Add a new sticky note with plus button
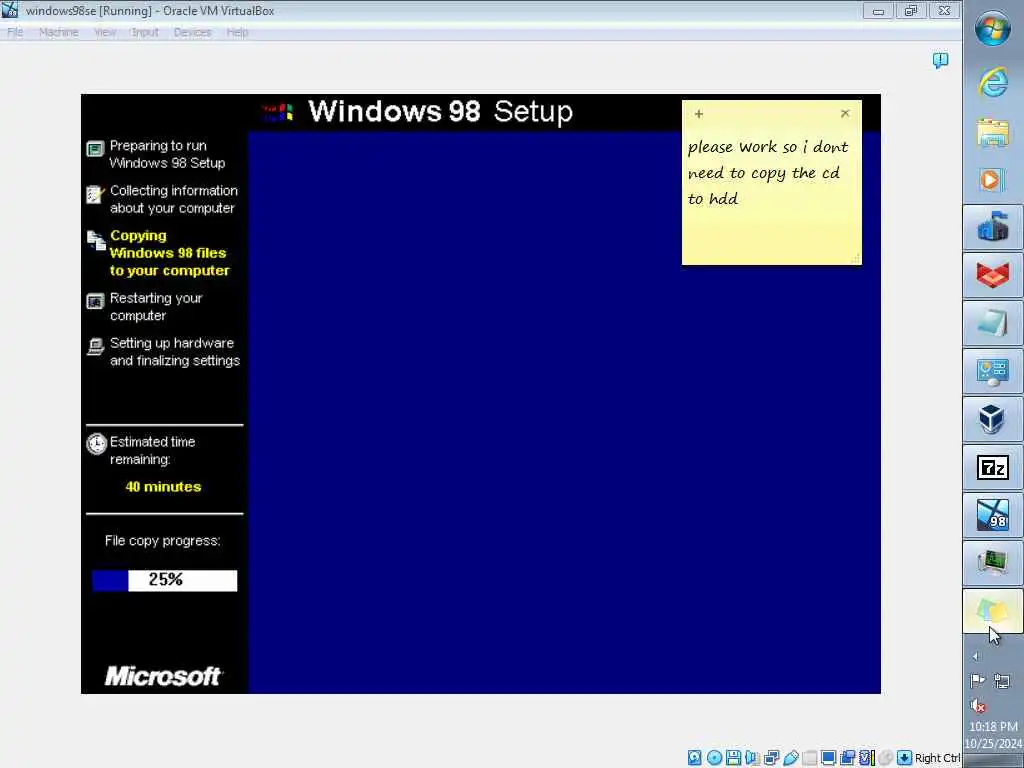 coord(699,114)
